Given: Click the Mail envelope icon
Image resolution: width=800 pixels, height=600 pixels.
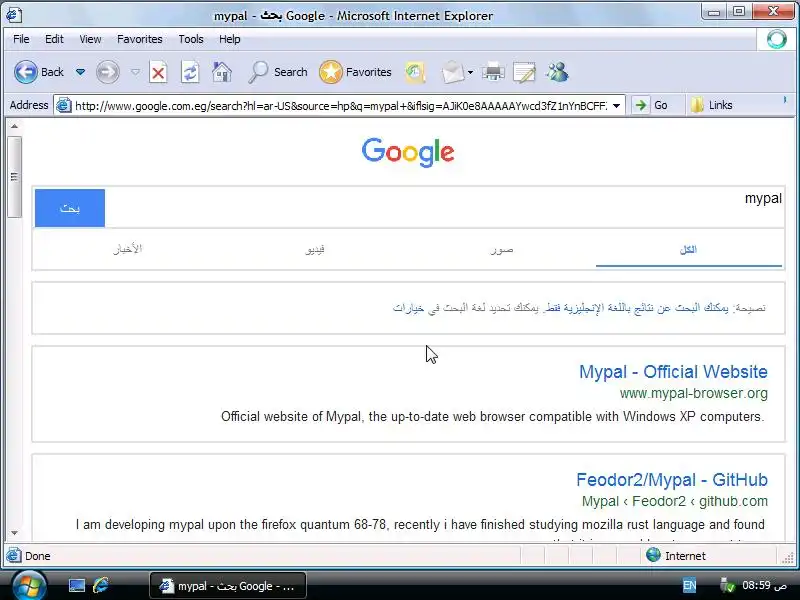Looking at the screenshot, I should [x=453, y=72].
